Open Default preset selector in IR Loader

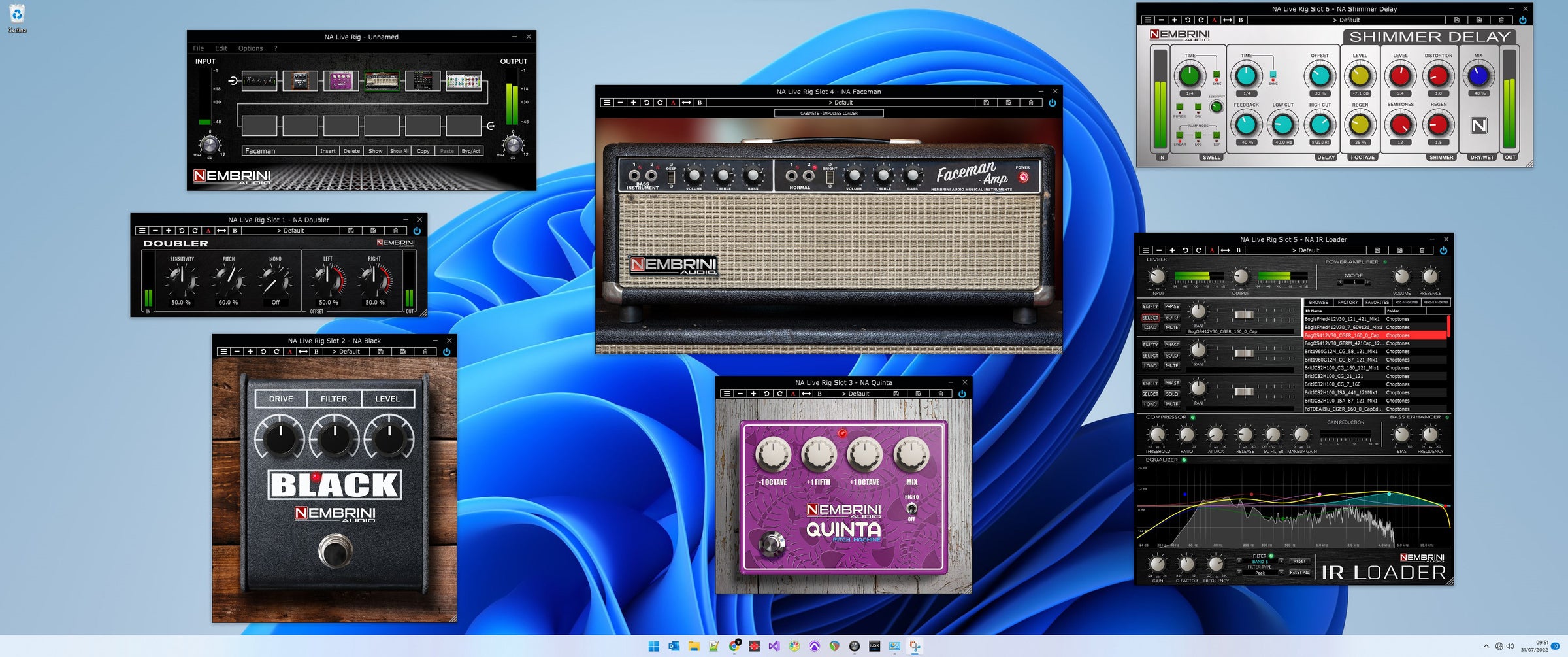coord(1305,250)
